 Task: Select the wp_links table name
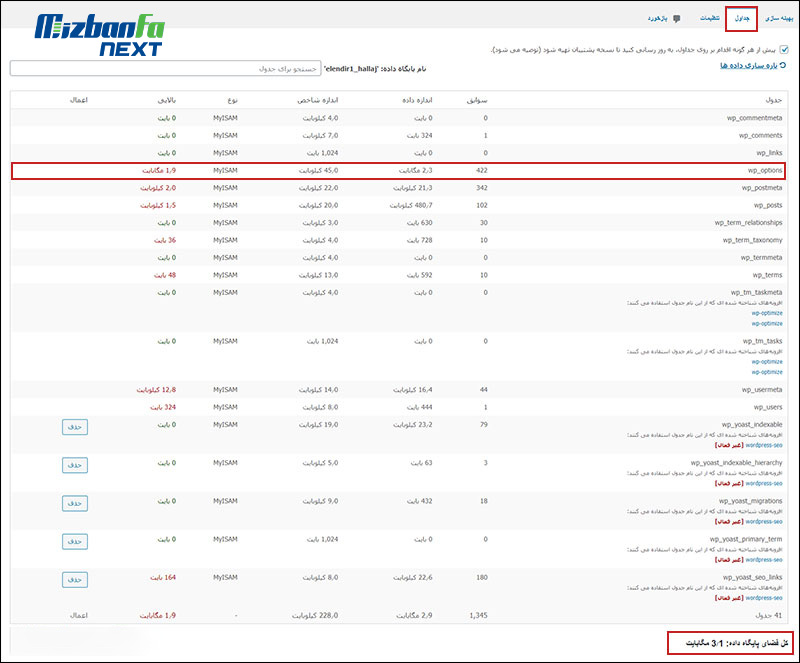click(769, 153)
